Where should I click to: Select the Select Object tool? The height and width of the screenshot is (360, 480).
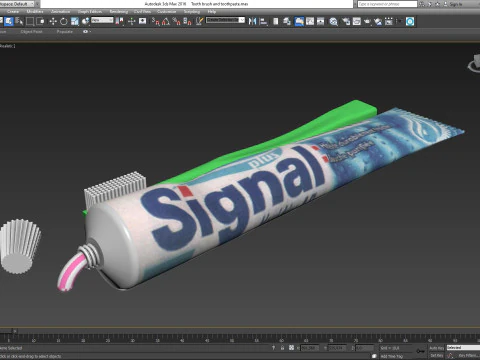pyautogui.click(x=9, y=22)
